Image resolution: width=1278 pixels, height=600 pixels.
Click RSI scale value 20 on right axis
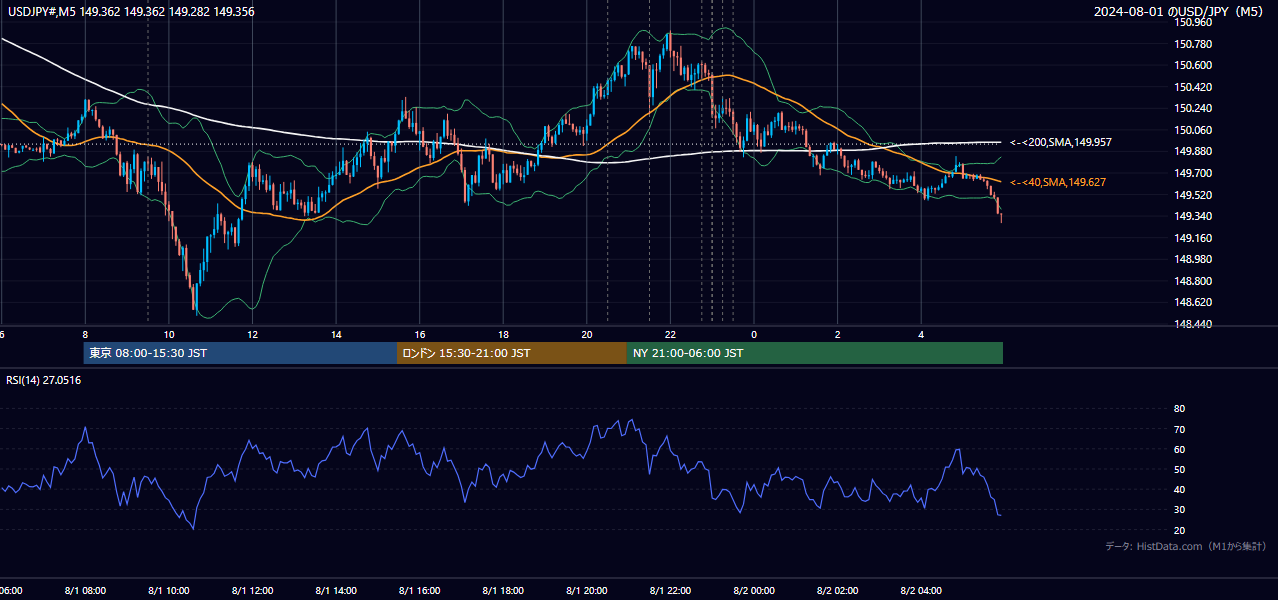(1179, 530)
